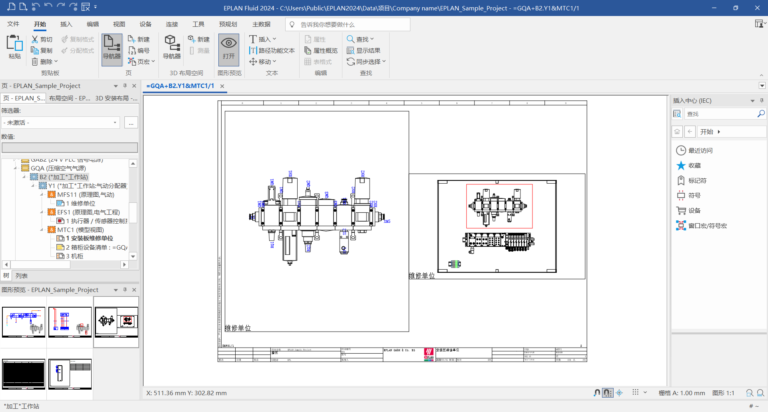Click the tree panel scroll-down arrow
The height and width of the screenshot is (412, 768).
pos(133,256)
